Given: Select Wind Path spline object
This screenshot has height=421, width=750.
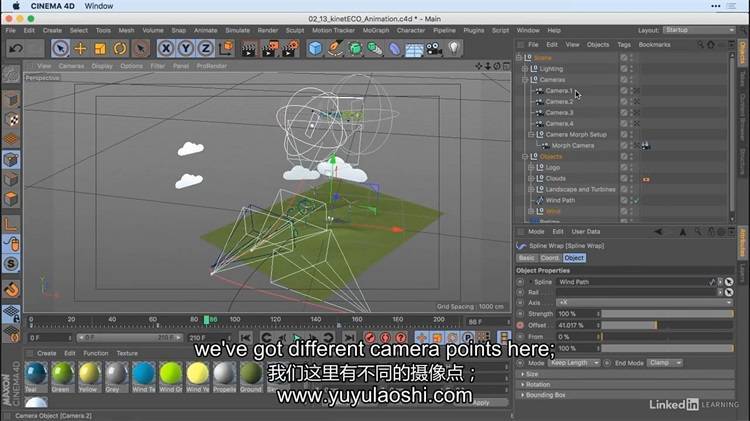Looking at the screenshot, I should 560,200.
